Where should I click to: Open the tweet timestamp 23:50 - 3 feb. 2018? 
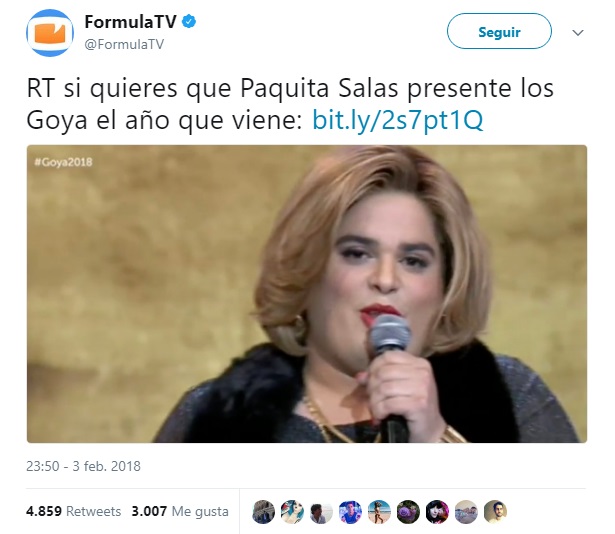click(83, 466)
